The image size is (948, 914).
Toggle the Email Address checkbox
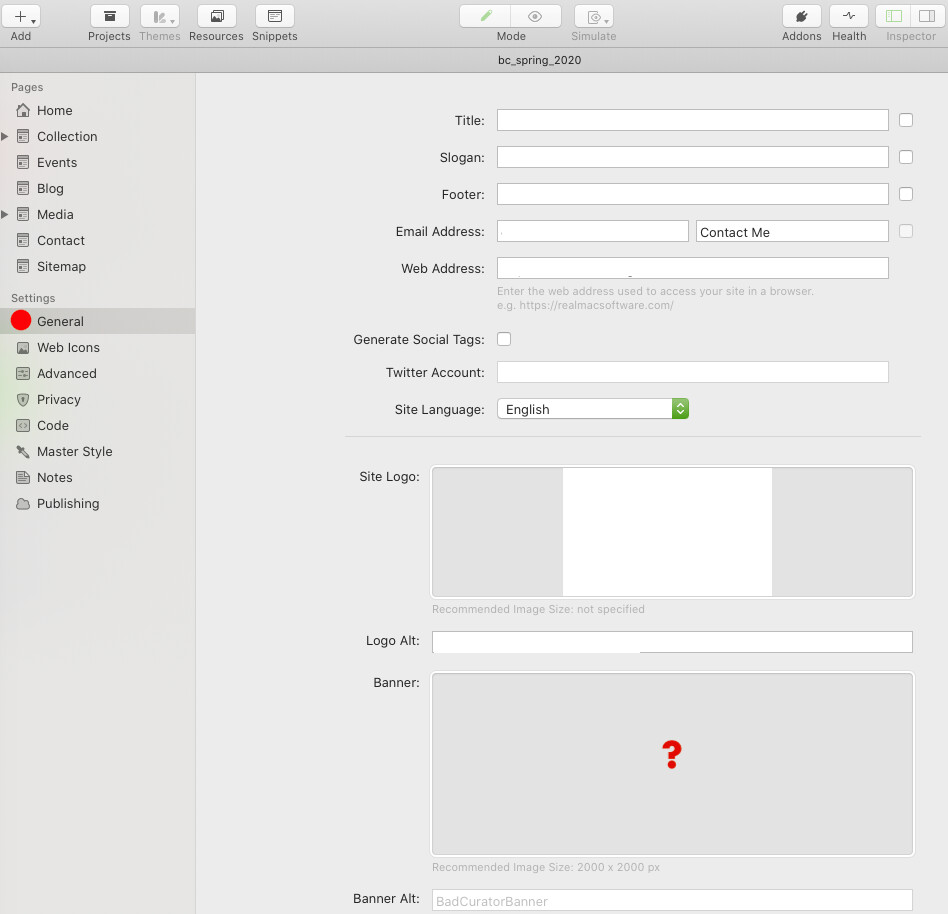click(x=906, y=231)
